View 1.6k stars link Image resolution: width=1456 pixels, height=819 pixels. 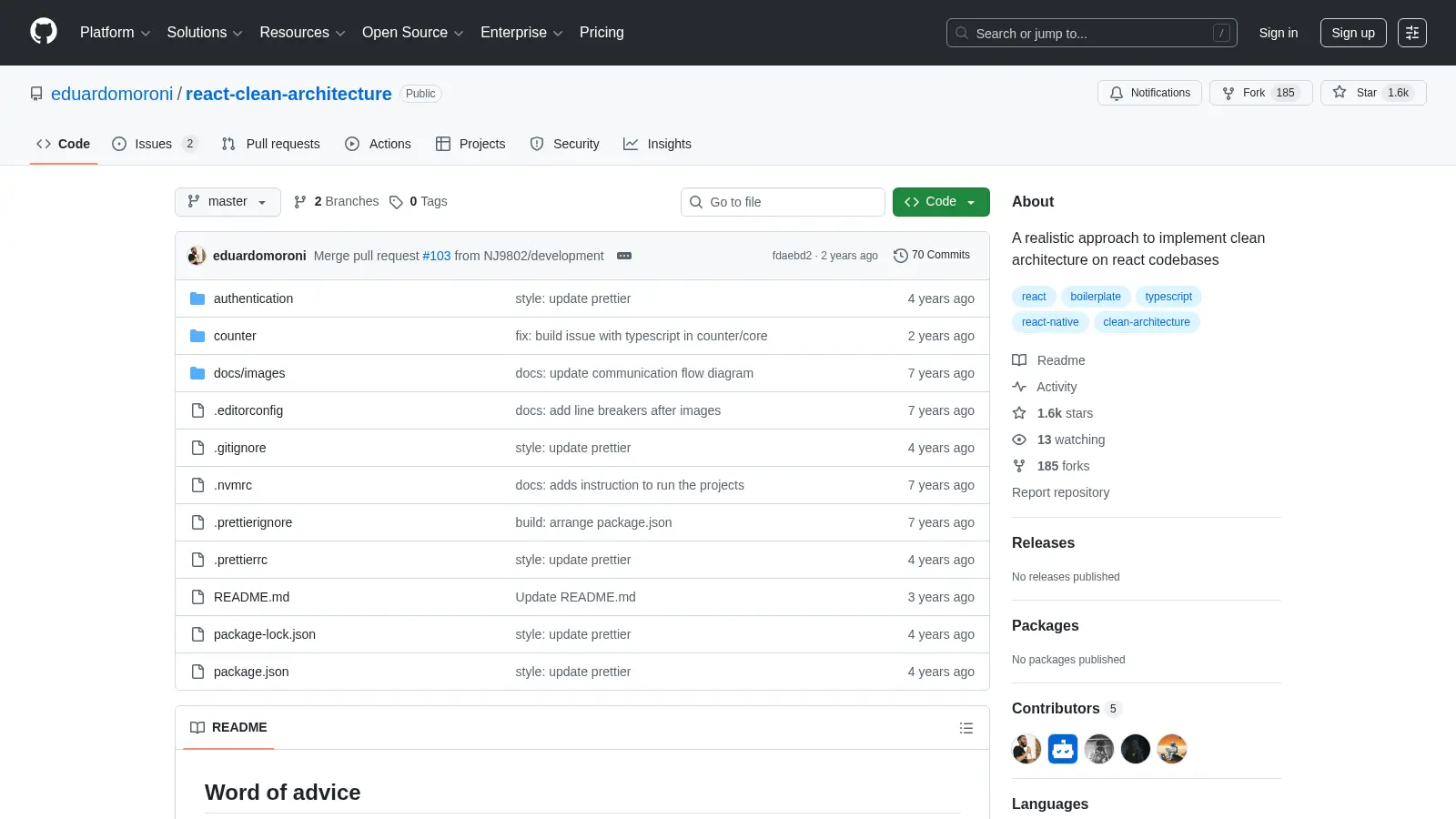pos(1053,413)
